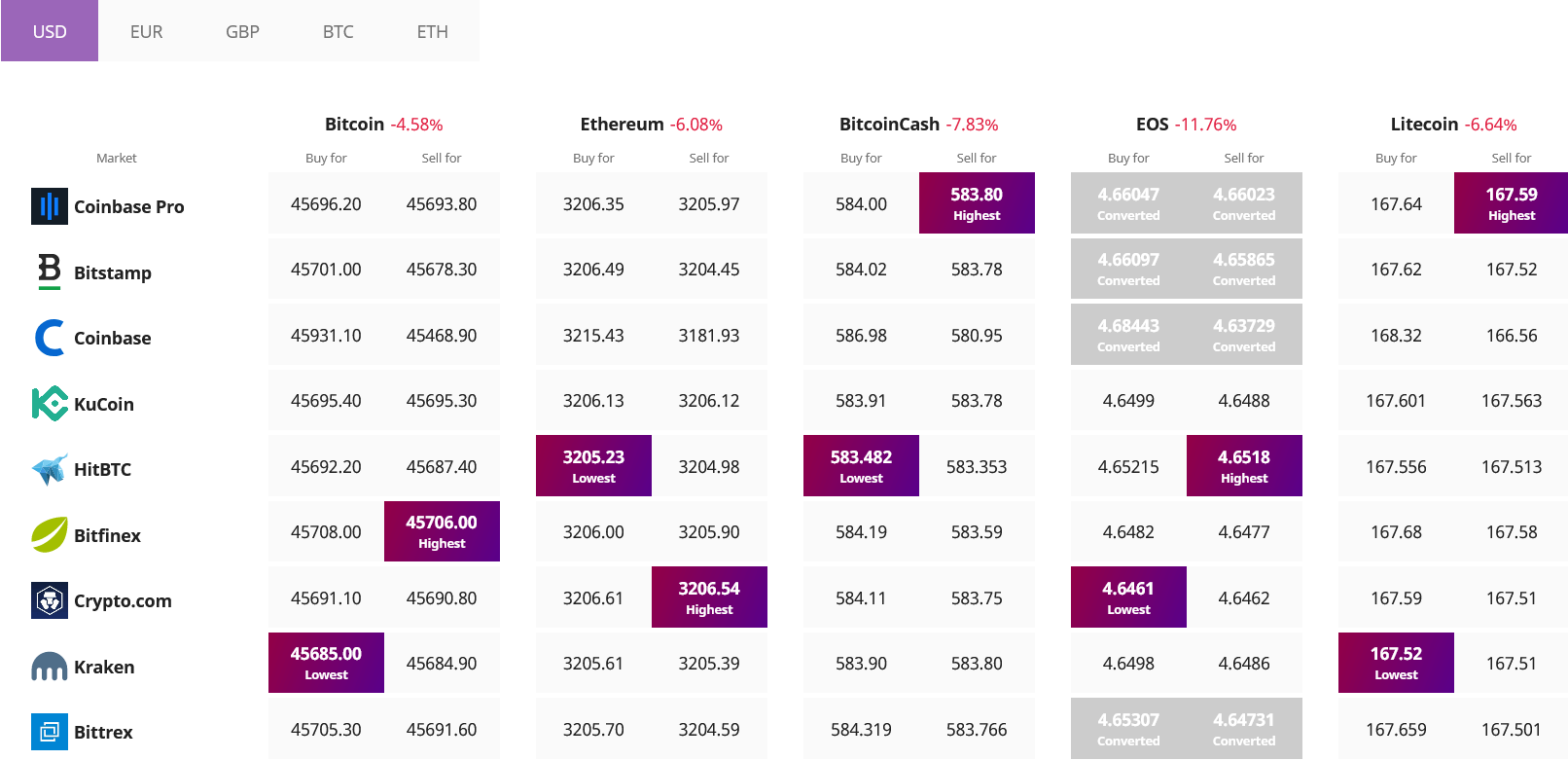Open the GBP currency tab
The height and width of the screenshot is (760, 1568).
(x=240, y=31)
